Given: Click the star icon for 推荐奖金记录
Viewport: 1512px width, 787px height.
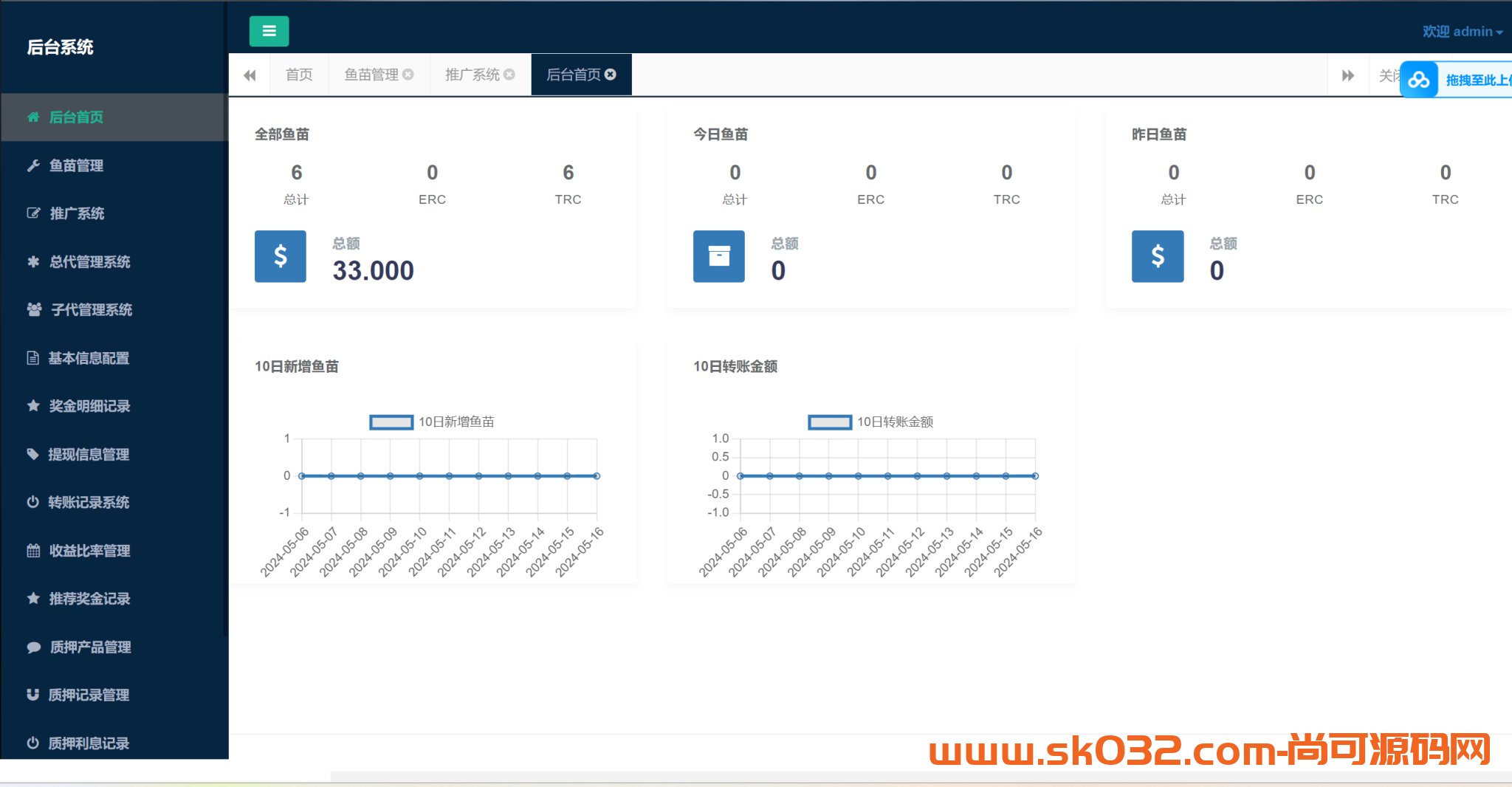Looking at the screenshot, I should [33, 598].
